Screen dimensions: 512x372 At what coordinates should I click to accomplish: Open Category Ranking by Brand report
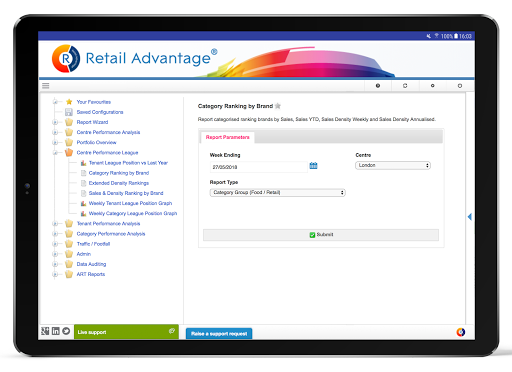(119, 173)
